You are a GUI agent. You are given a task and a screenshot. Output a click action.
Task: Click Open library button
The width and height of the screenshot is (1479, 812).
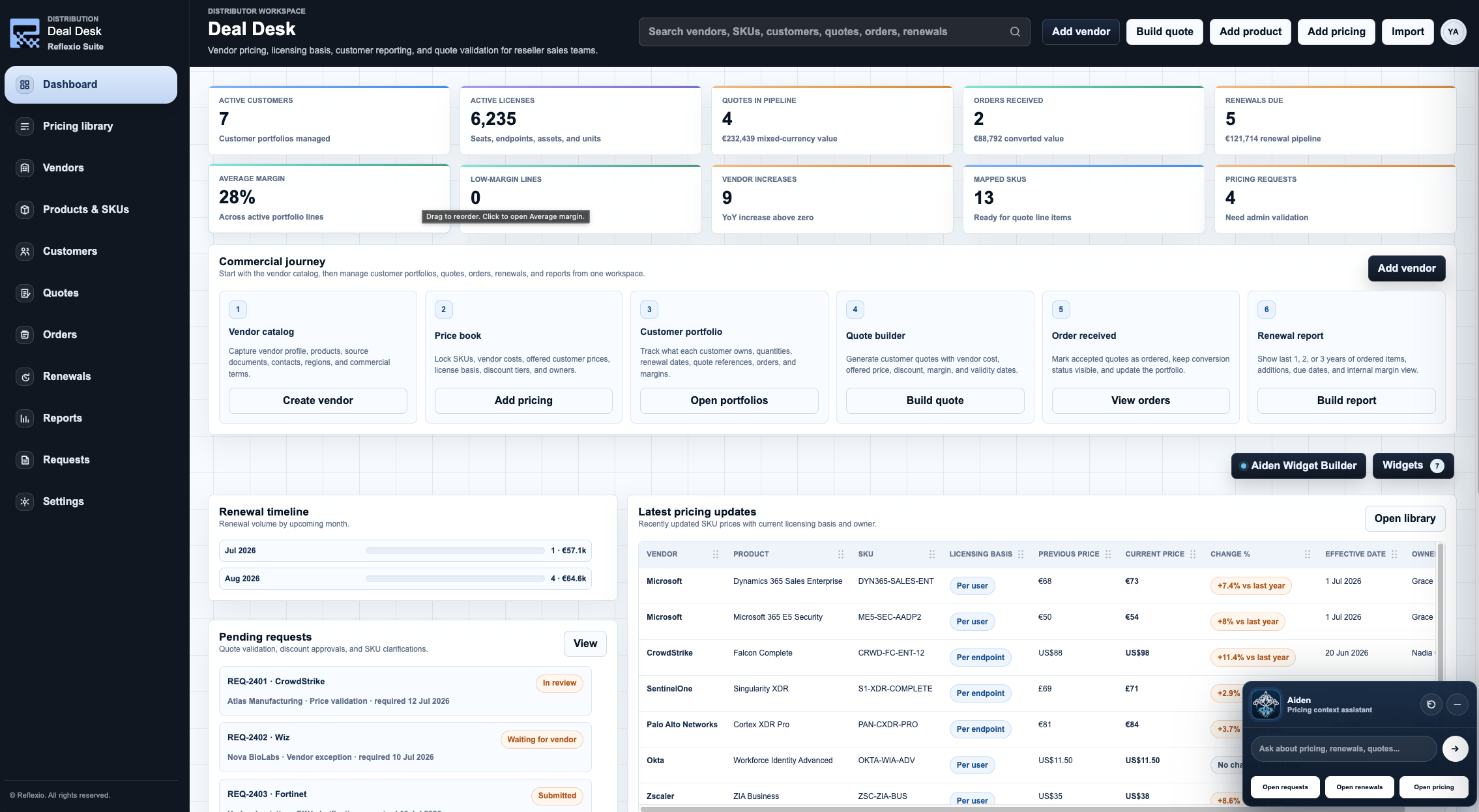click(x=1405, y=519)
